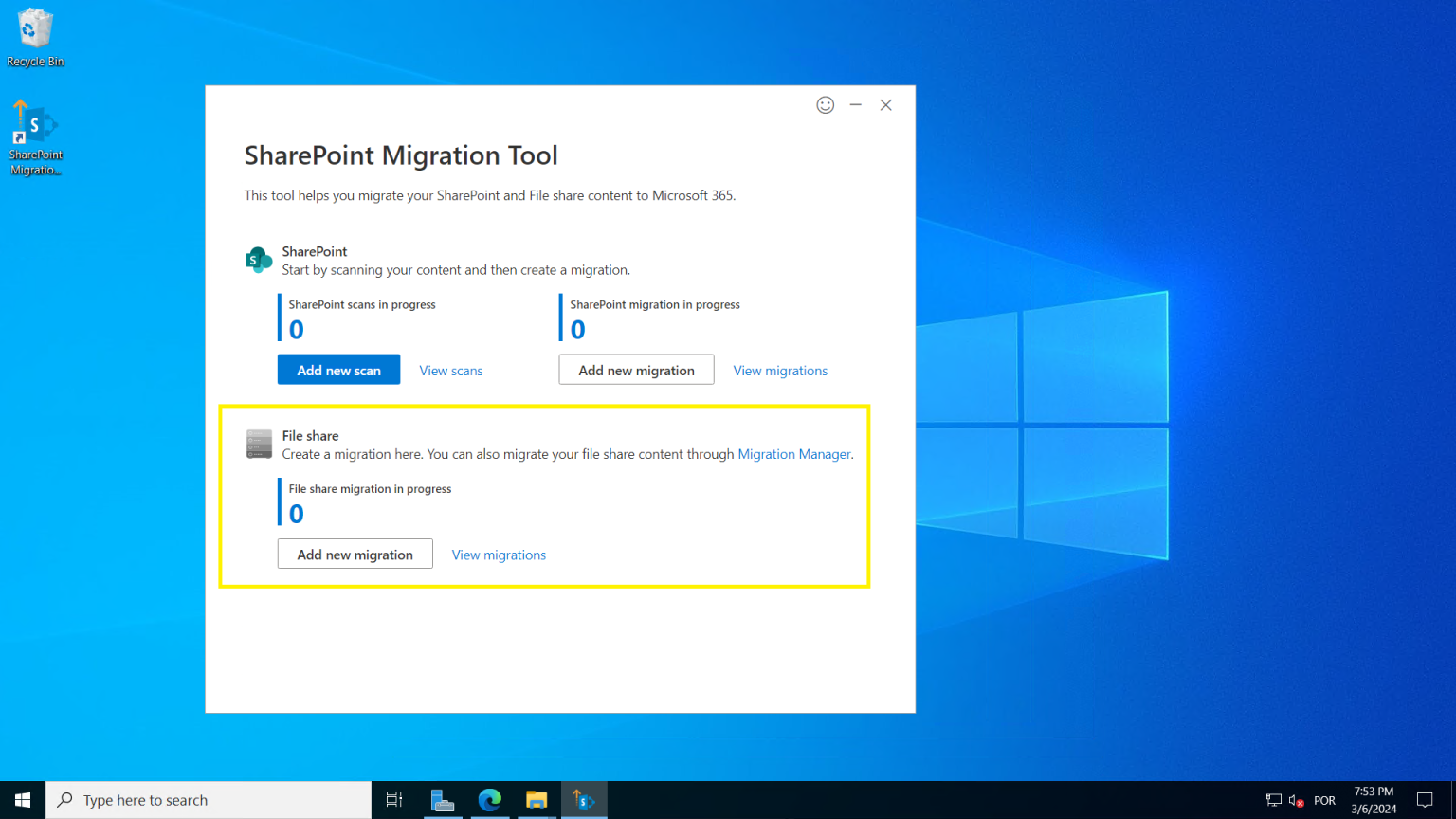The image size is (1456, 819).
Task: Open Server Manager from the taskbar
Action: tap(443, 799)
